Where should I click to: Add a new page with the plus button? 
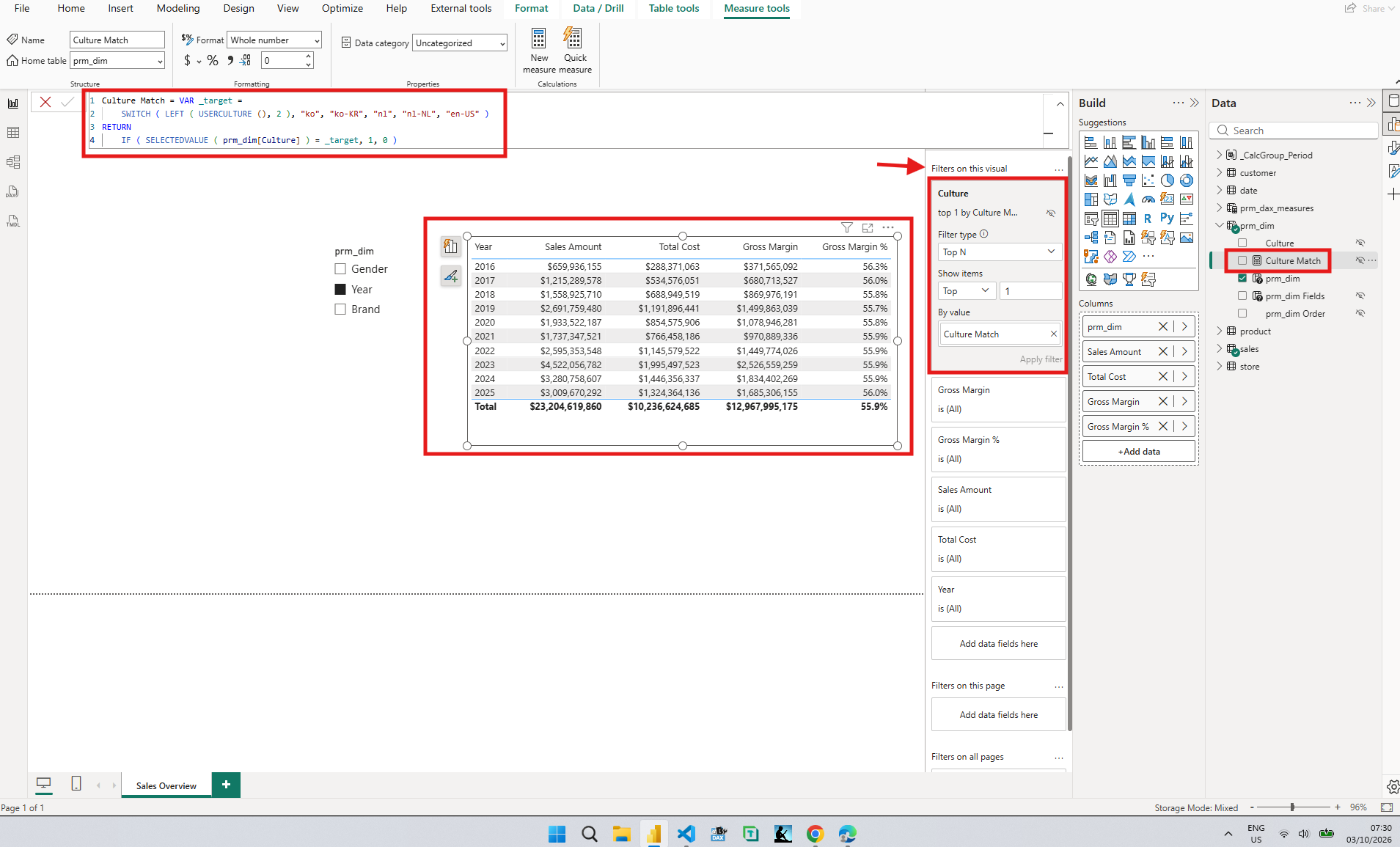(x=226, y=784)
